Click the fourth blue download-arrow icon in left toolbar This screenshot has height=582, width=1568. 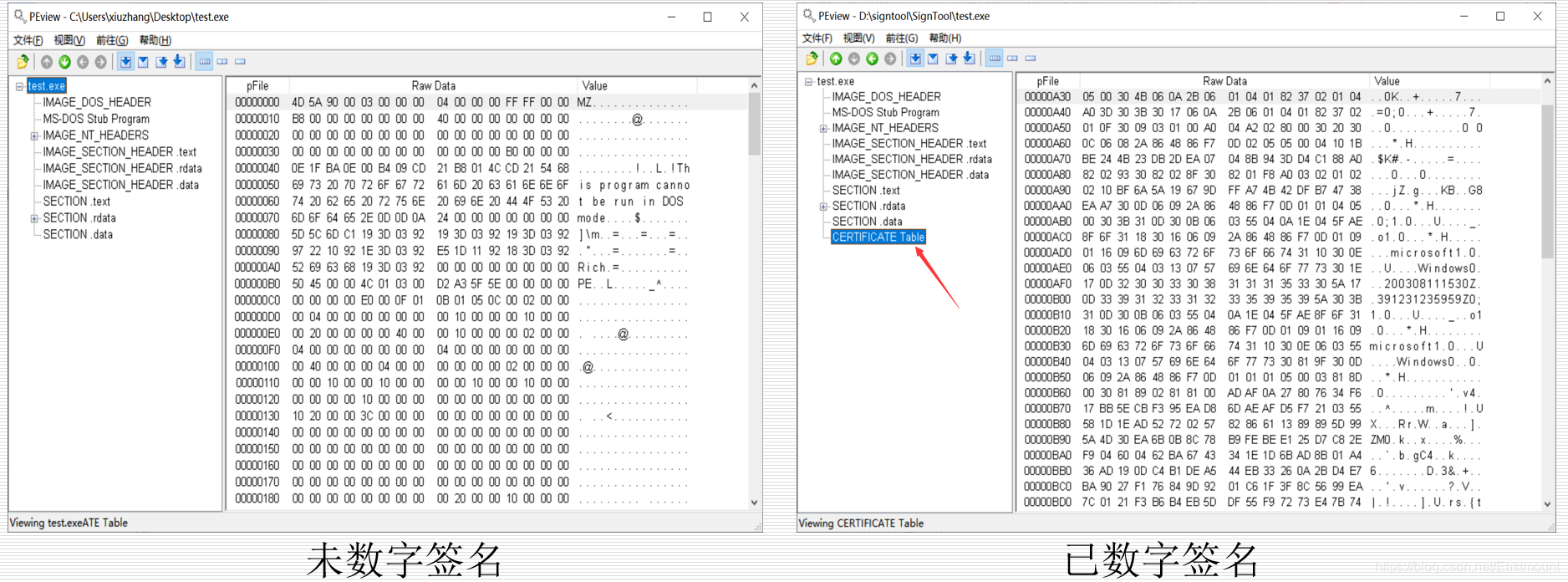click(x=179, y=62)
